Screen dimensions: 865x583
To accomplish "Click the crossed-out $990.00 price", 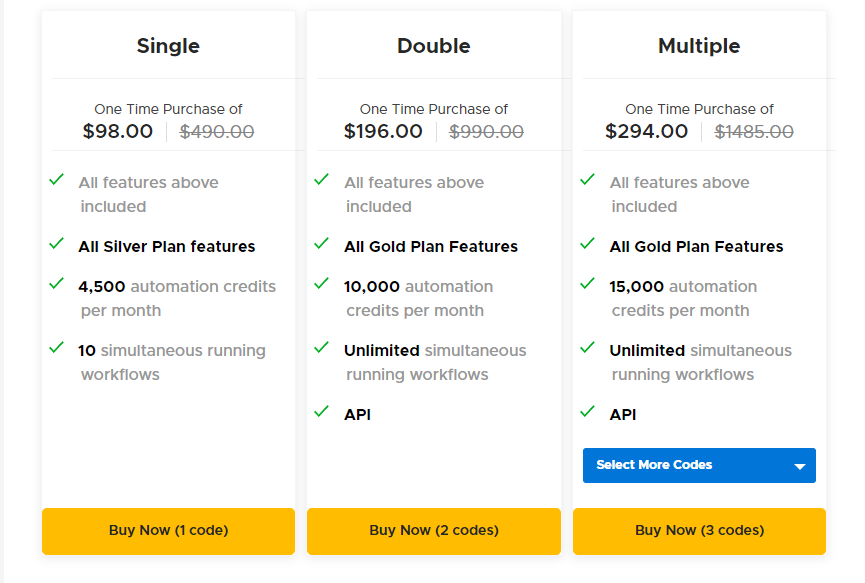I will [x=486, y=131].
